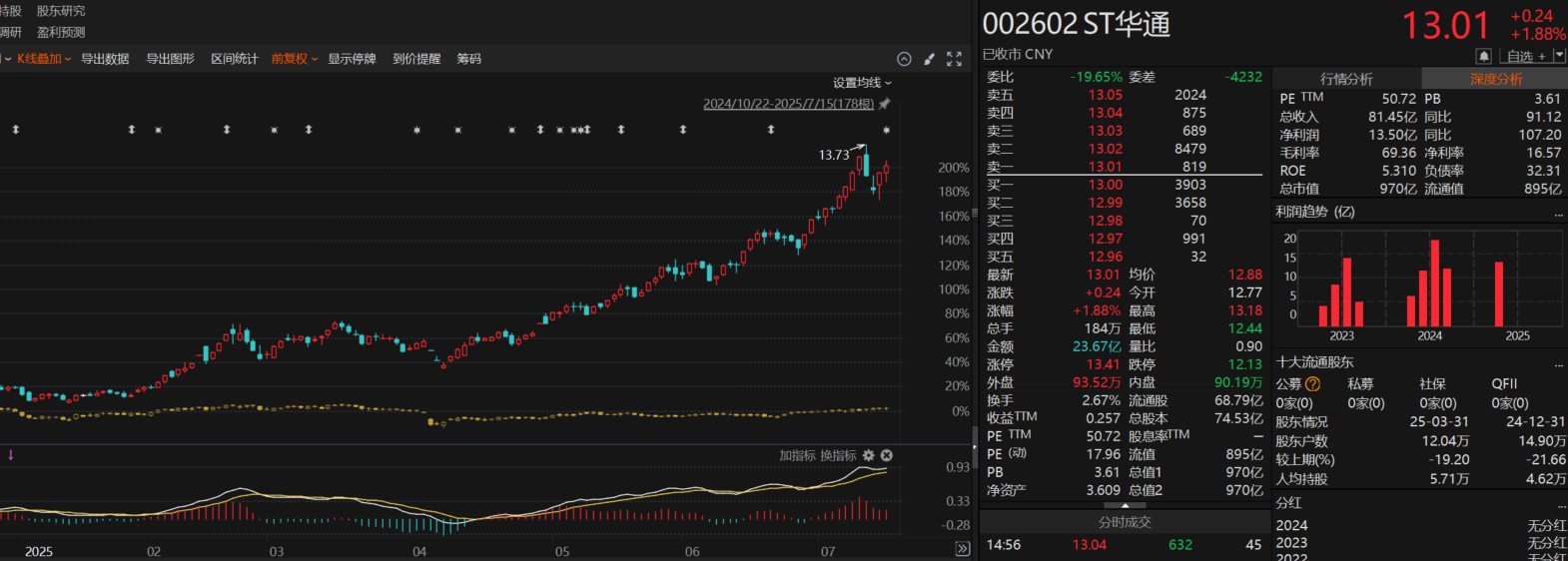Screen dimensions: 1568x561
Task: Close the indicator panel with X icon
Action: (x=886, y=455)
